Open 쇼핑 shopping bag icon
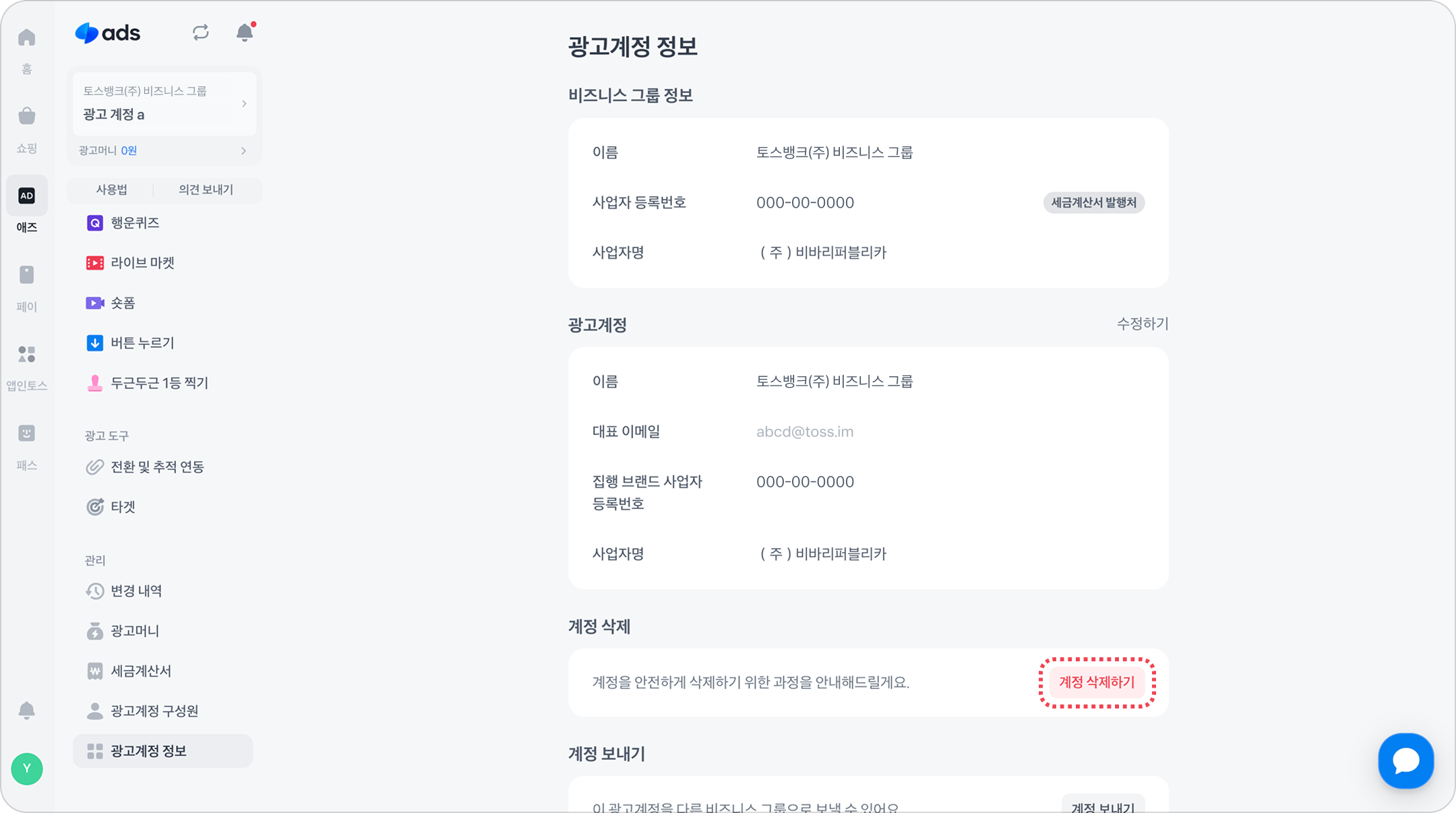 tap(27, 117)
